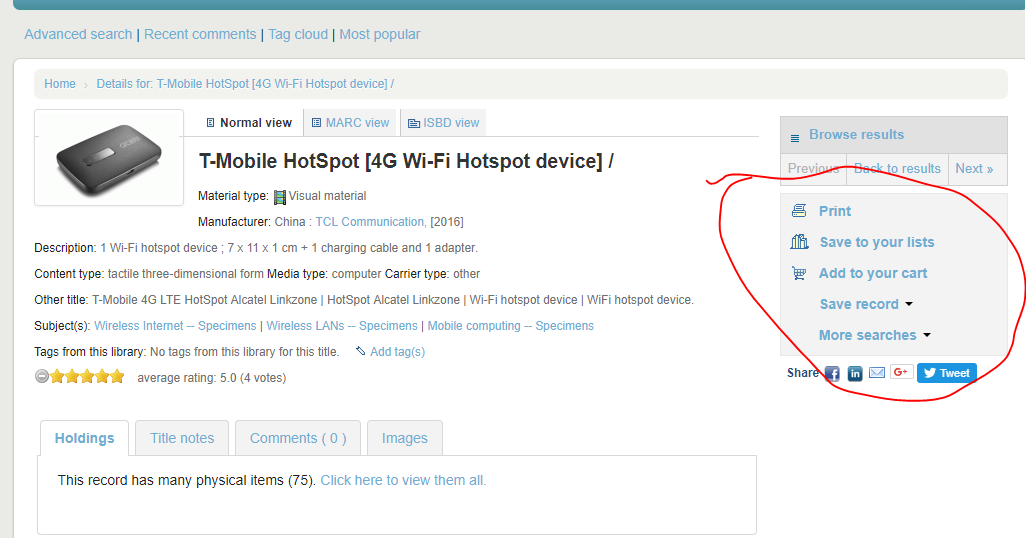
Task: Go to Next search result
Action: (974, 168)
